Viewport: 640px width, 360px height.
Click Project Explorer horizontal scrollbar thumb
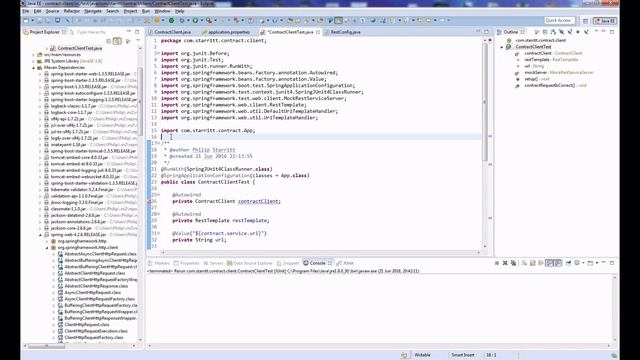46,346
